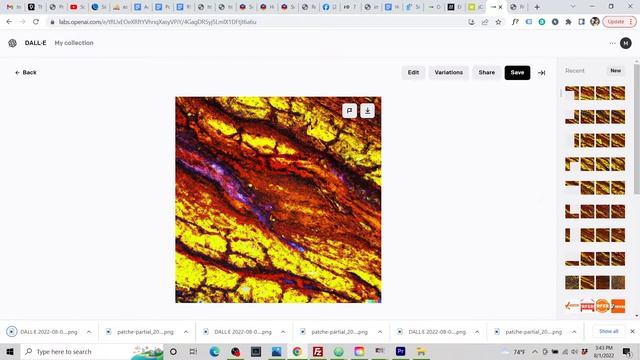Expand options for first DALL-E 2022-08-0 download

(89, 332)
